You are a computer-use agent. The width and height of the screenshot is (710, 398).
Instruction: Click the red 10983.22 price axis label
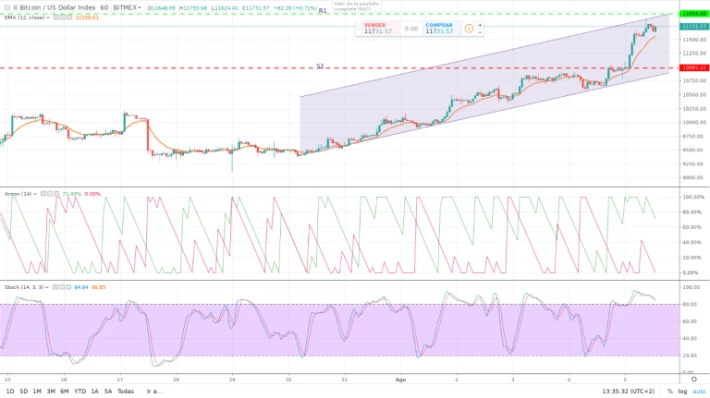694,68
